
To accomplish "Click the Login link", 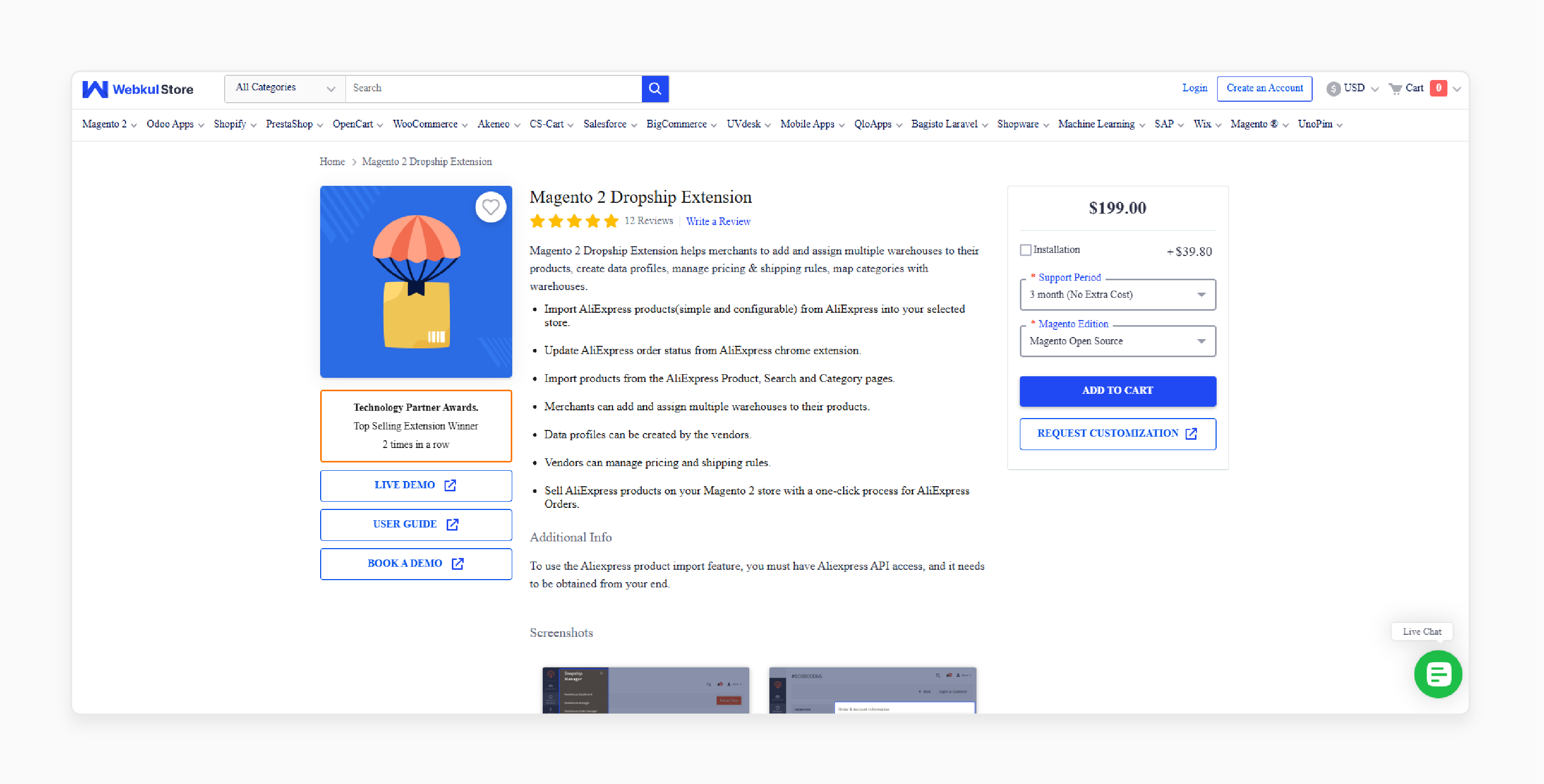I will coord(1194,89).
